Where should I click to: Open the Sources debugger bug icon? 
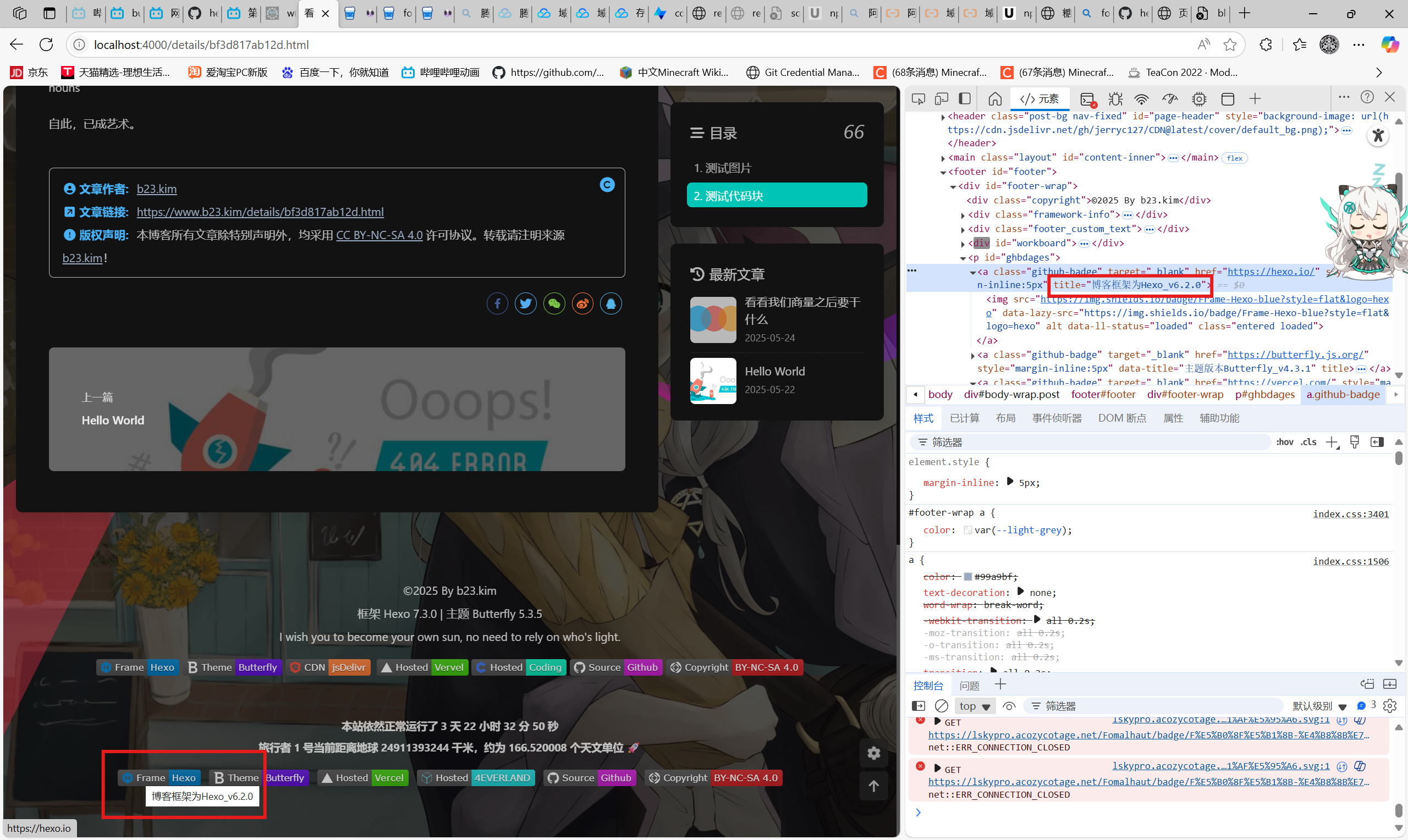tap(1115, 99)
